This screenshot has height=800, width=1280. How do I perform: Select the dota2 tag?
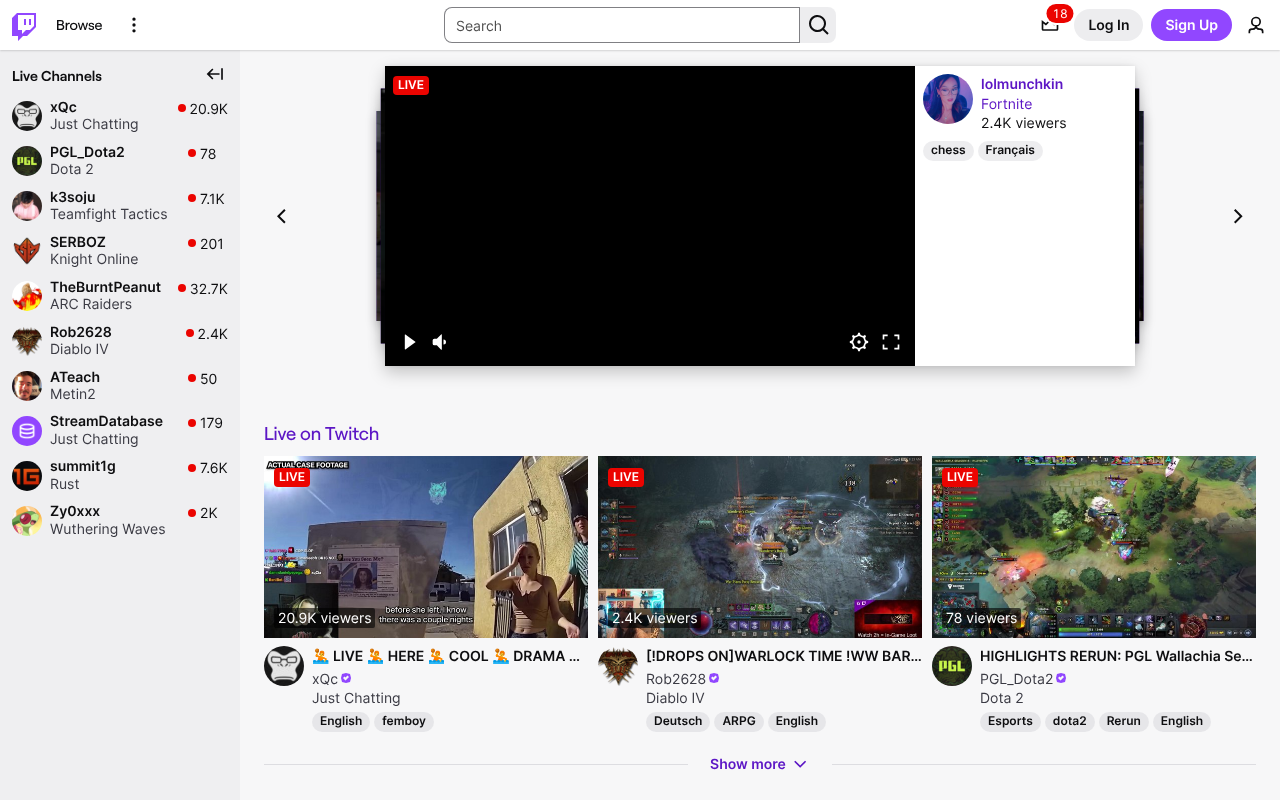[x=1069, y=721]
